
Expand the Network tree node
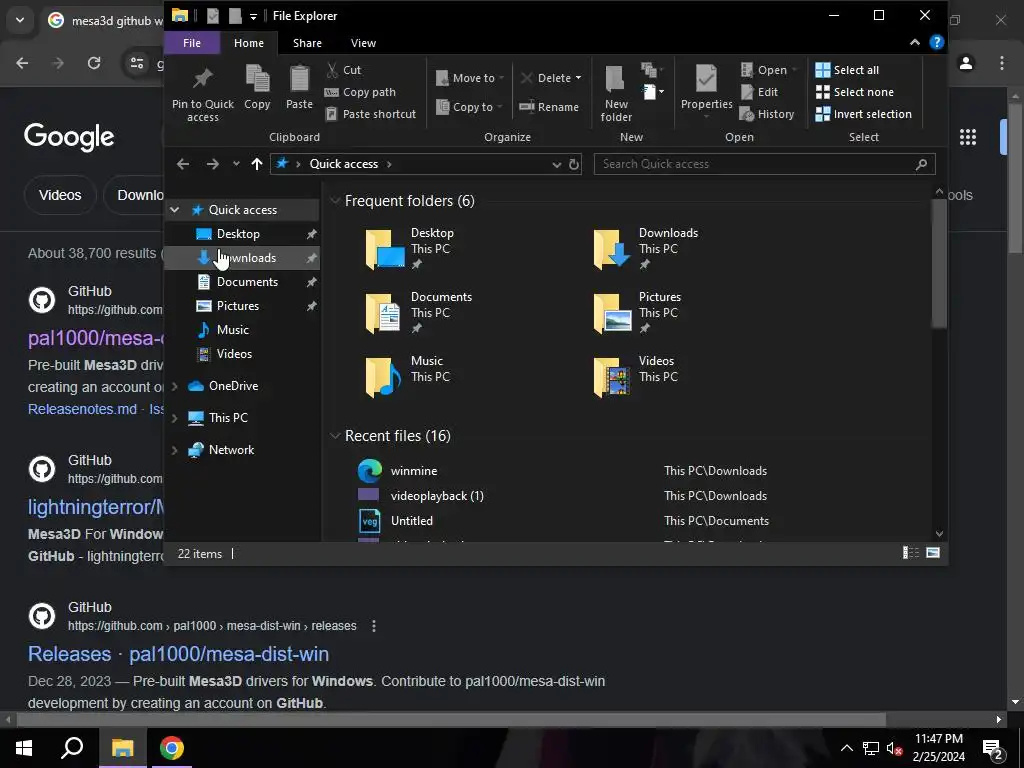tap(174, 450)
